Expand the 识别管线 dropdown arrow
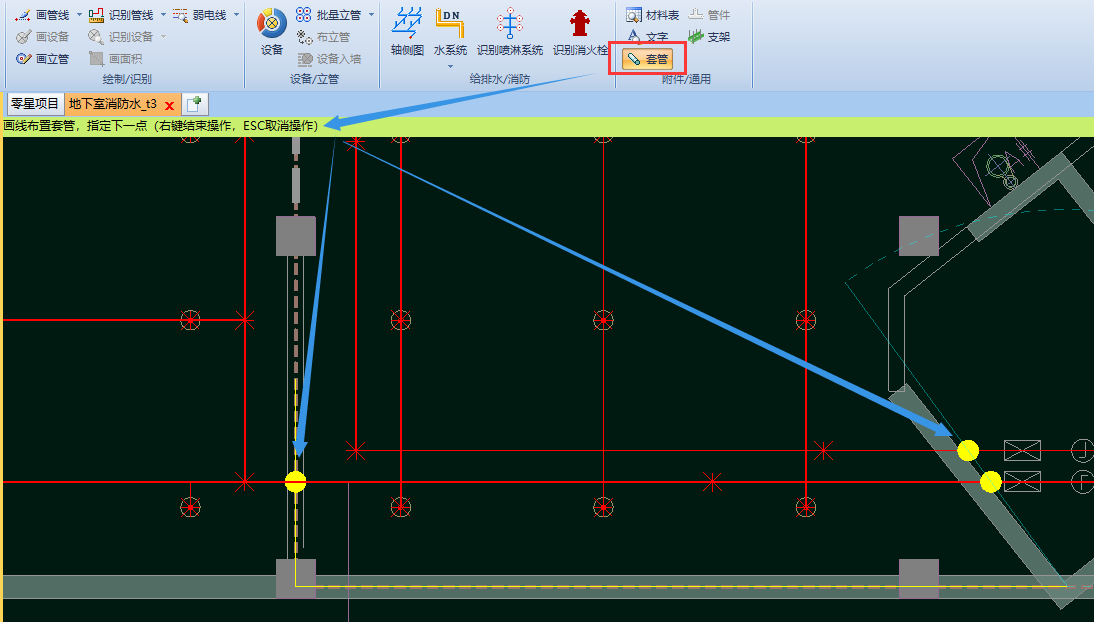The height and width of the screenshot is (622, 1094). [x=163, y=15]
